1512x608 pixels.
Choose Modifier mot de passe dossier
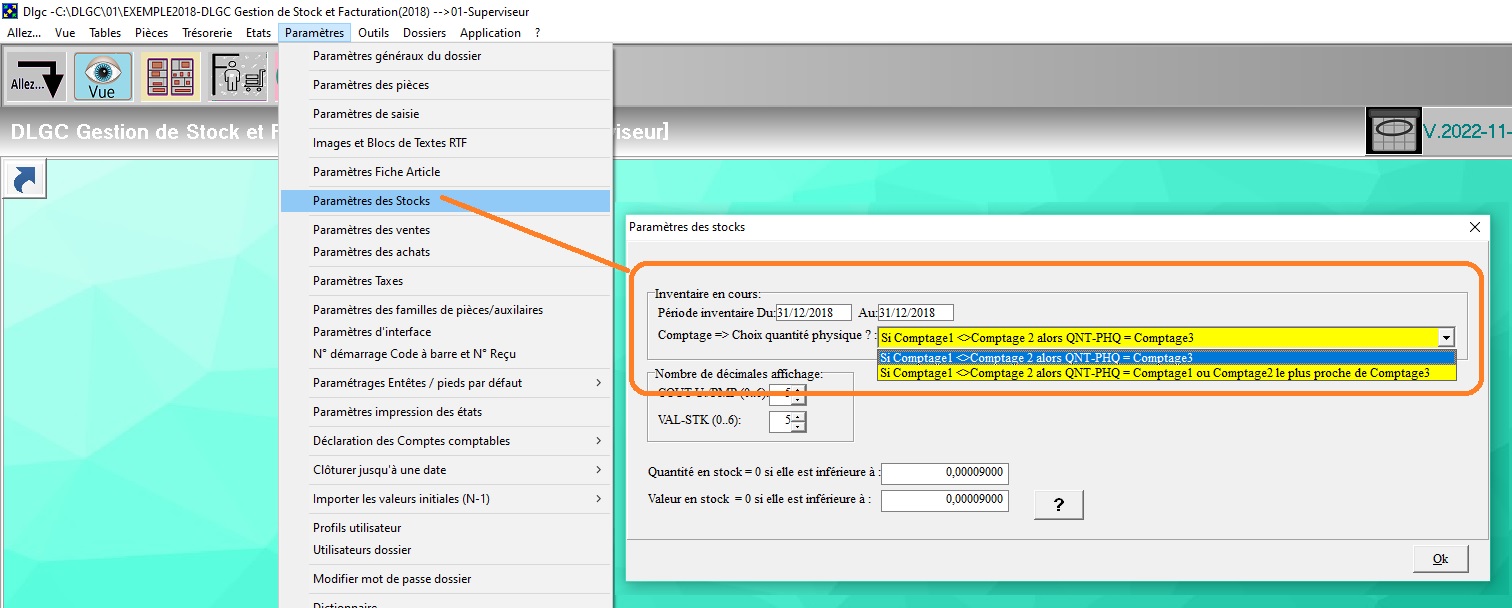[445, 579]
